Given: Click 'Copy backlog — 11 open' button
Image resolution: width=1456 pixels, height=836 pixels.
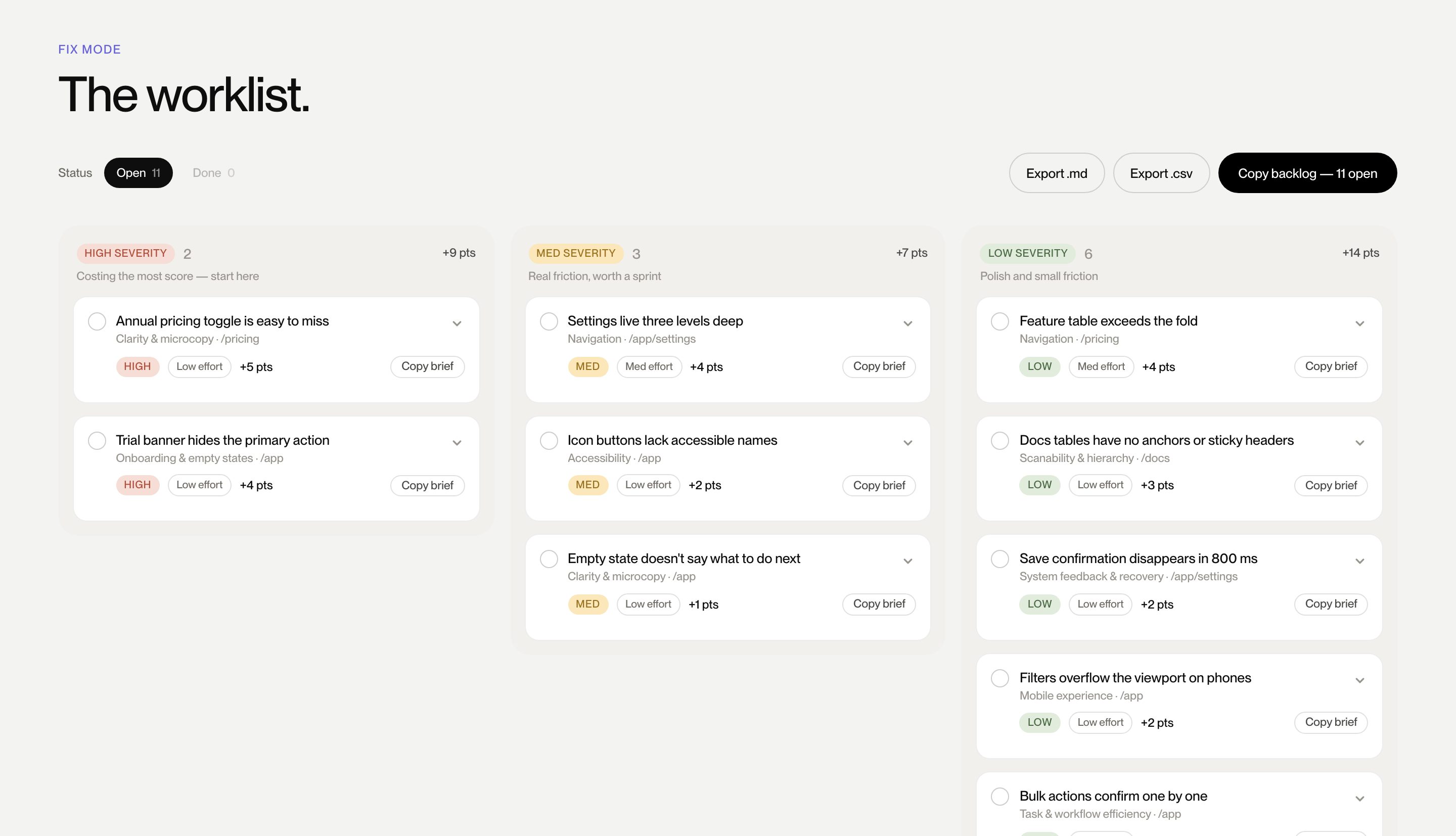Looking at the screenshot, I should (1307, 173).
